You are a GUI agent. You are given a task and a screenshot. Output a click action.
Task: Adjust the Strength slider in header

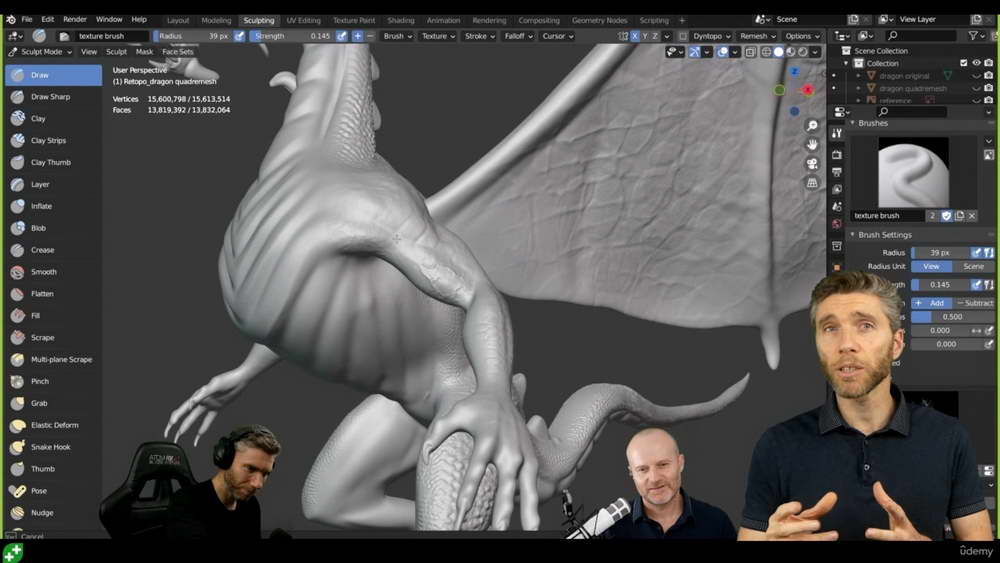(x=291, y=36)
